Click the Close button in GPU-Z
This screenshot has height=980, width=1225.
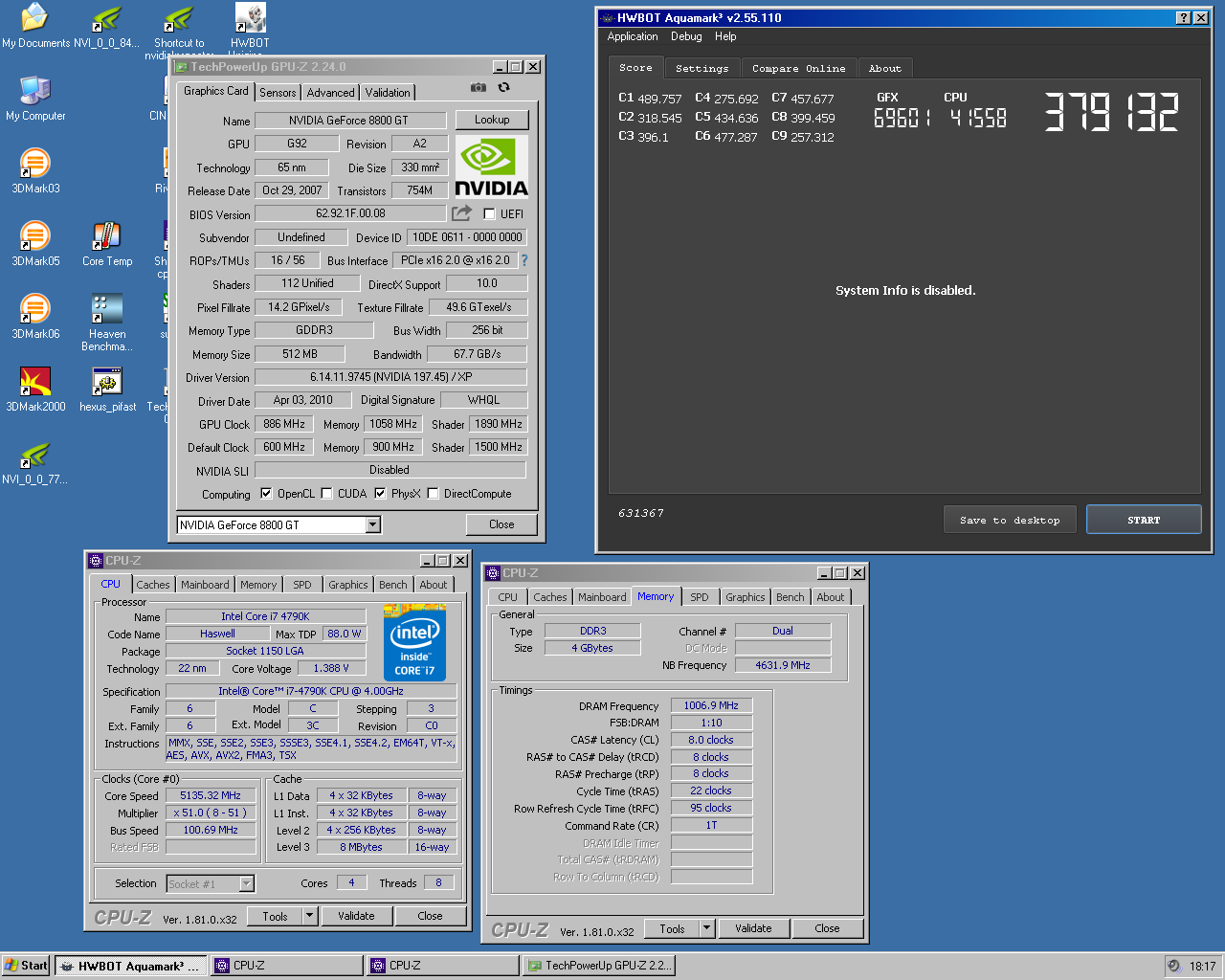click(501, 524)
